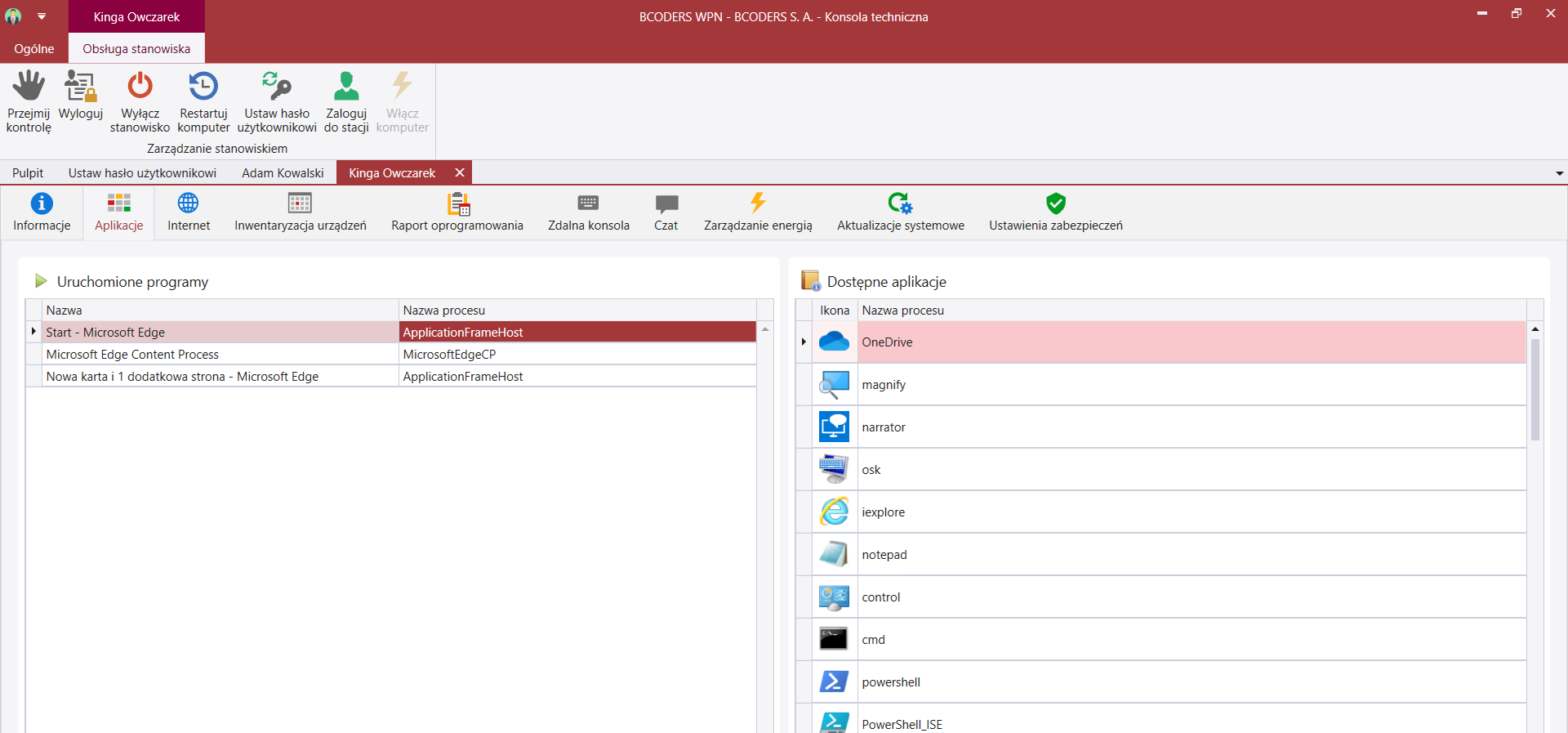The width and height of the screenshot is (1568, 733).
Task: Click Restartuj komputer icon
Action: 203,85
